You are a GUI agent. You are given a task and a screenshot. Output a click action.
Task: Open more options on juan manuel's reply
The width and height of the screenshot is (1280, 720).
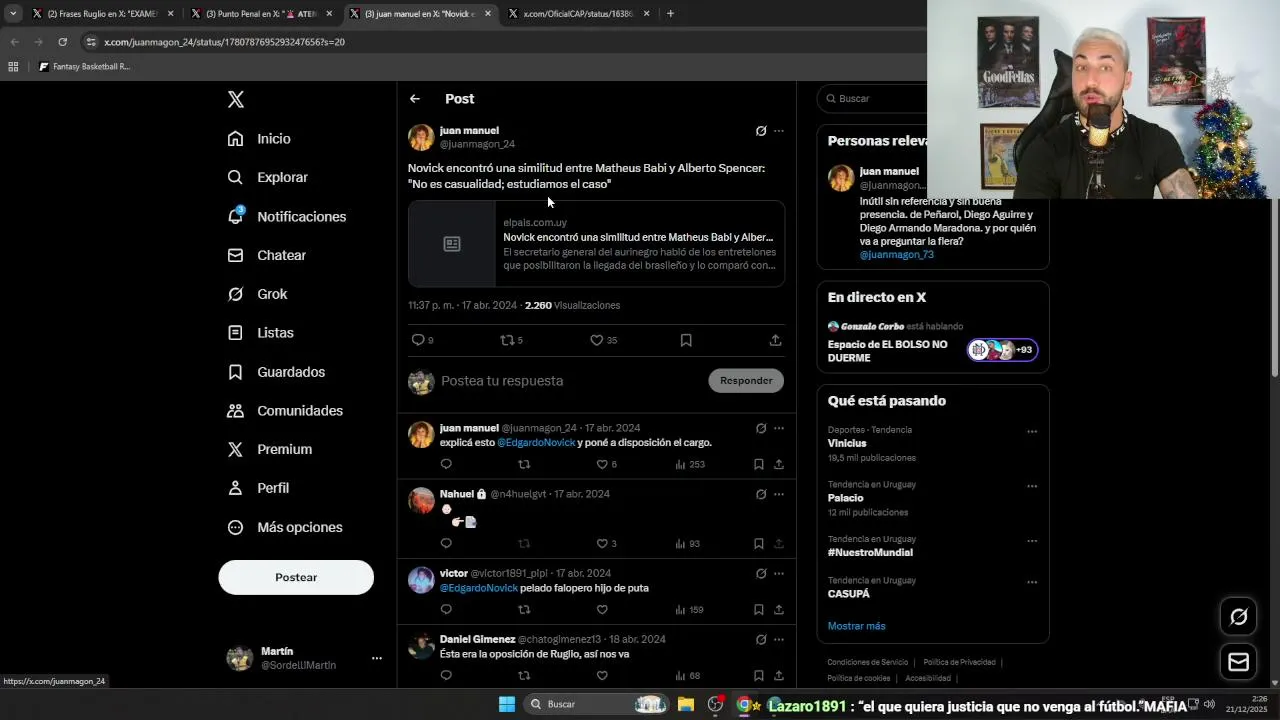(x=779, y=428)
